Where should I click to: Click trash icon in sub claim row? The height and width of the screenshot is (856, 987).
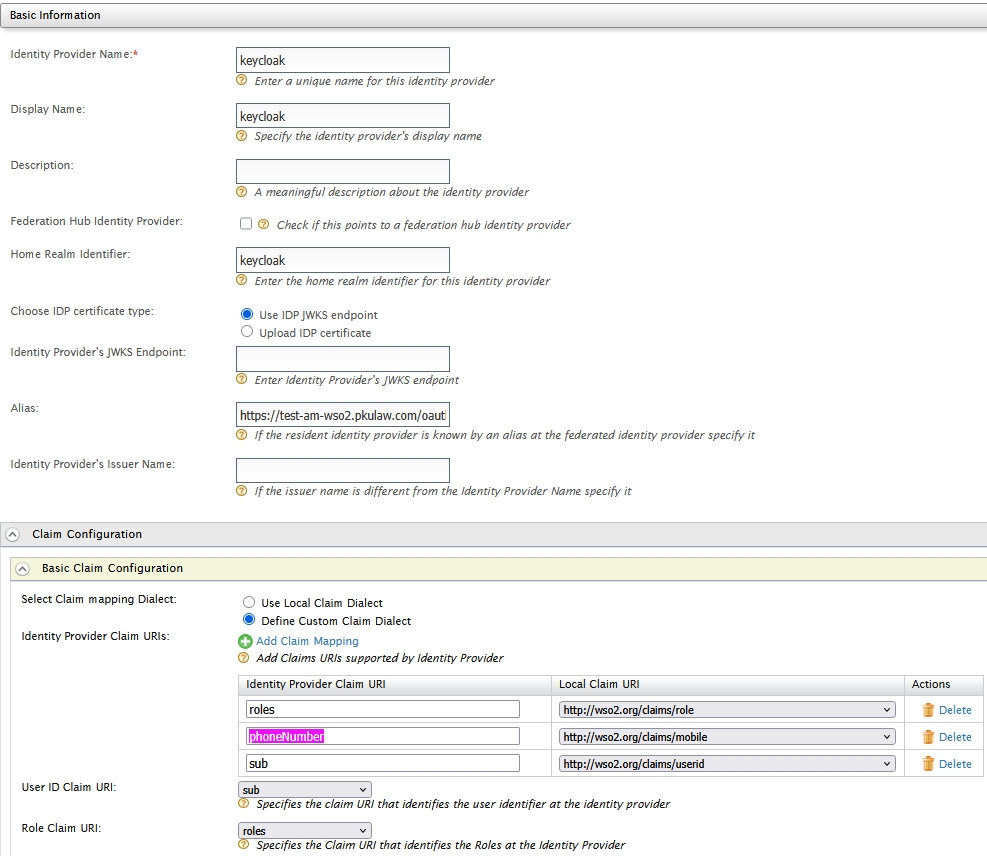928,764
